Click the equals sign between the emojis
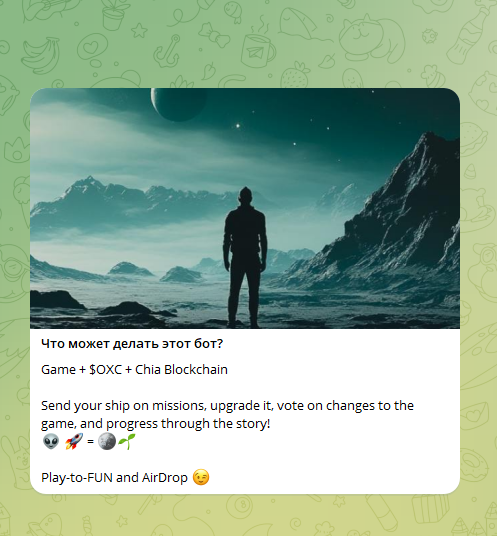Viewport: 497px width, 536px height. click(x=90, y=441)
